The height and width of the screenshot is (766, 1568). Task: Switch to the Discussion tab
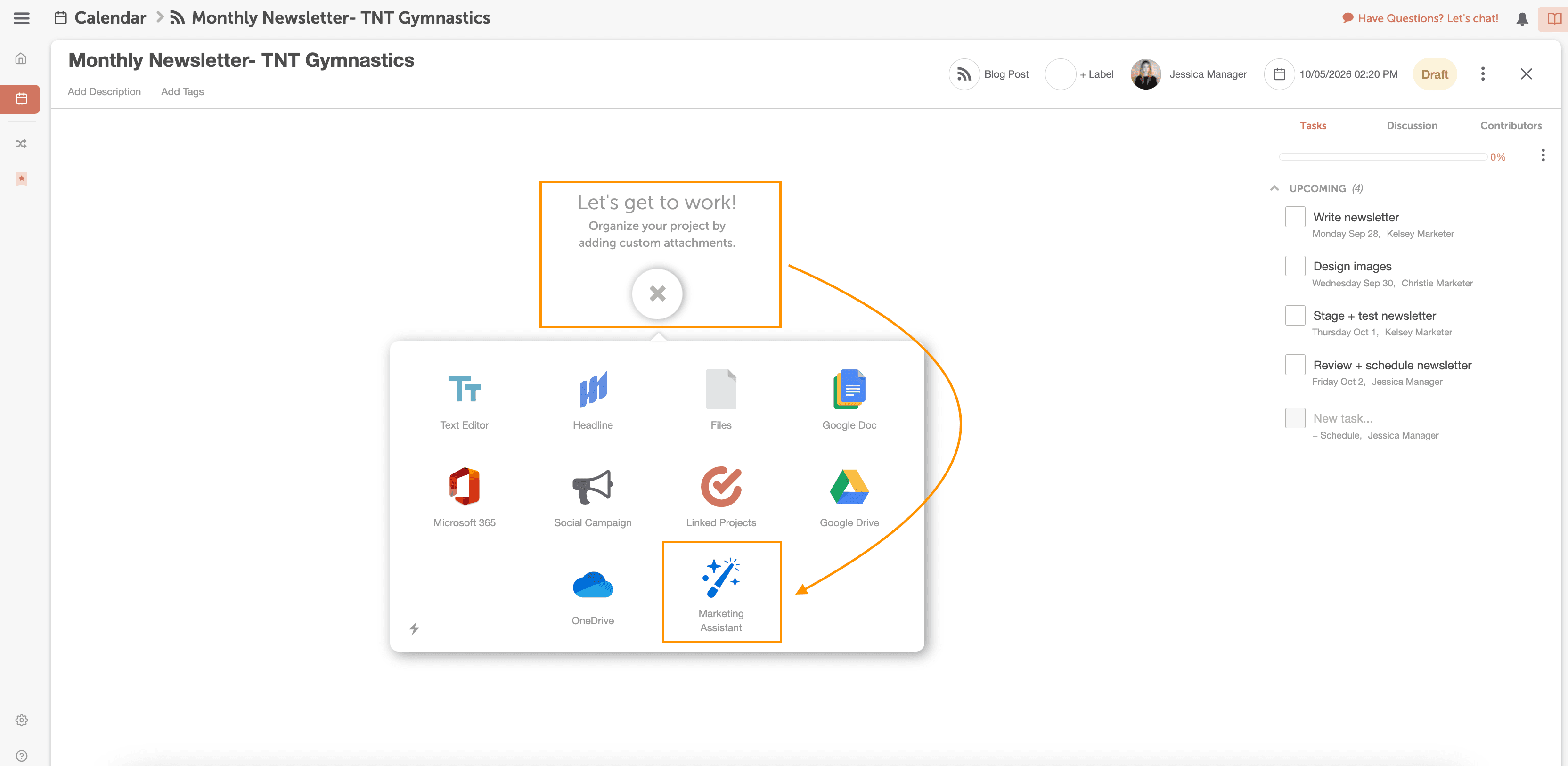pos(1412,125)
